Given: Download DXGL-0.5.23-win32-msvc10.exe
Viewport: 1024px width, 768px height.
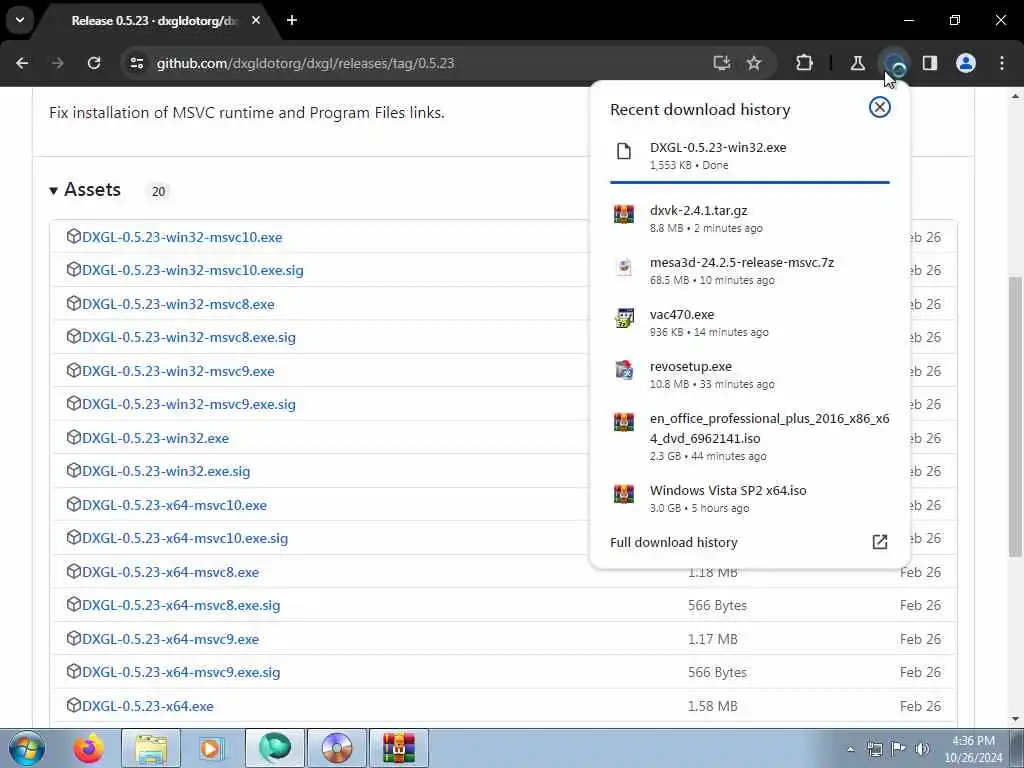Looking at the screenshot, I should 182,237.
